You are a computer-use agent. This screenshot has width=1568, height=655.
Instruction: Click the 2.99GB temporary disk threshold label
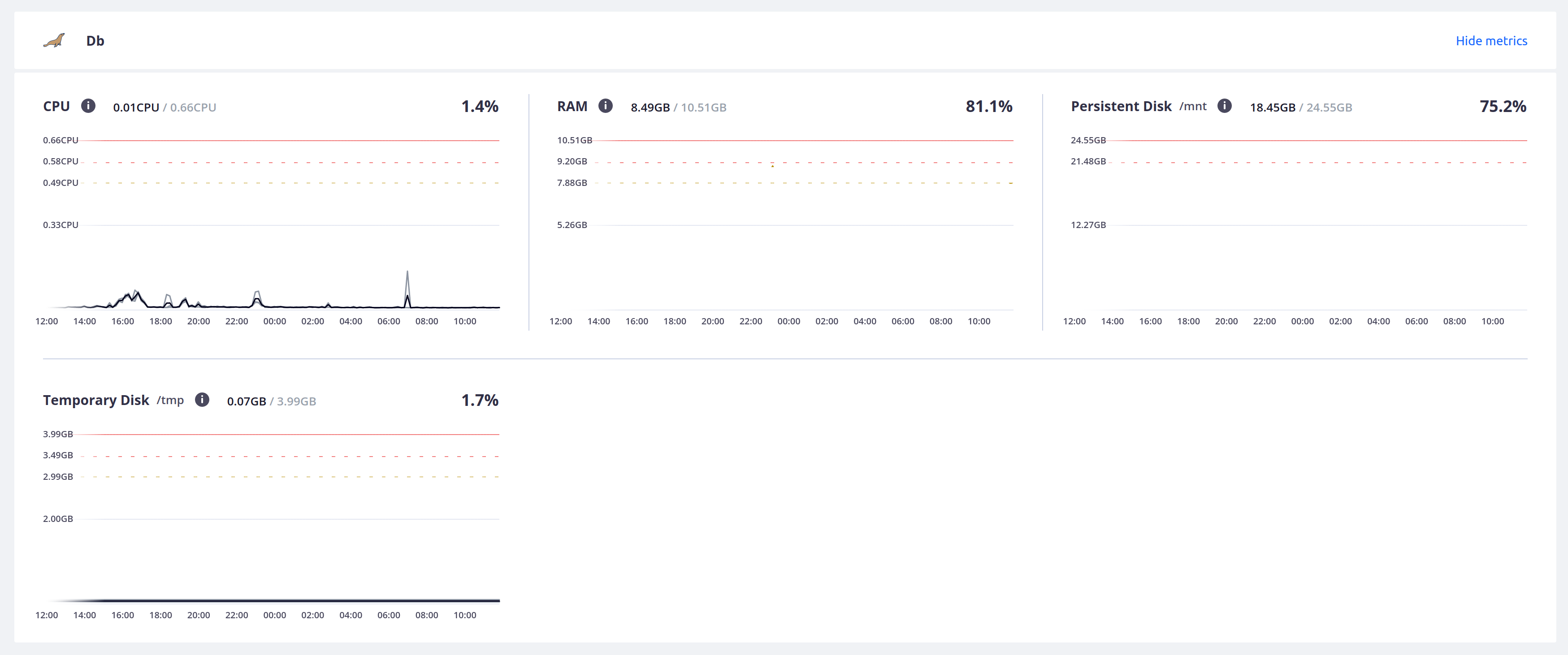pos(58,477)
